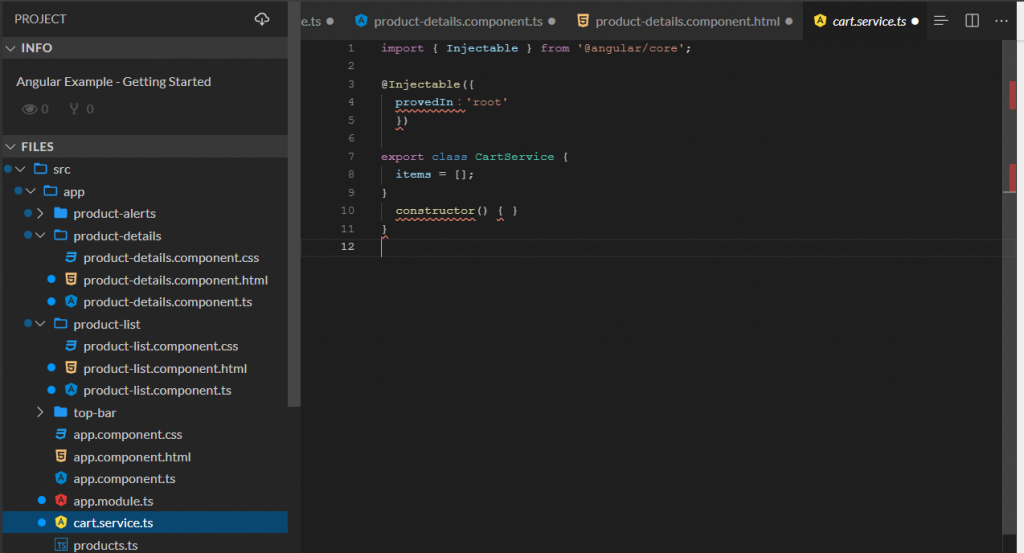The image size is (1024, 553).
Task: Click '@Injectable' decorator on line 3
Action: 421,84
